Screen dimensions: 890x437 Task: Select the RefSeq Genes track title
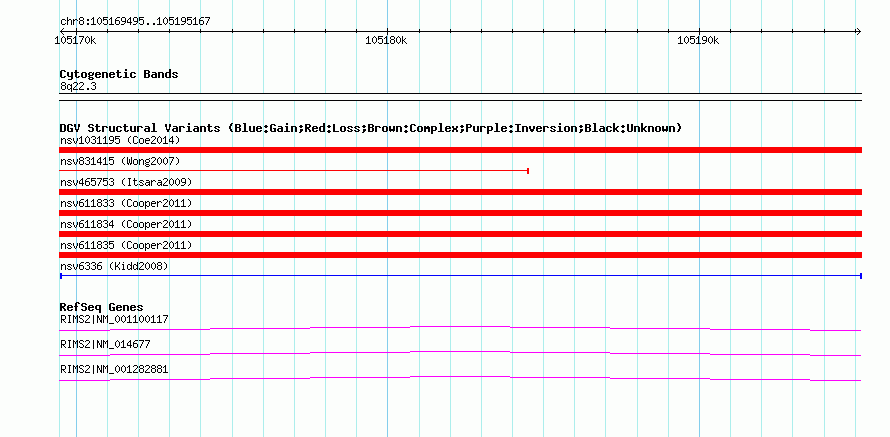coord(102,307)
